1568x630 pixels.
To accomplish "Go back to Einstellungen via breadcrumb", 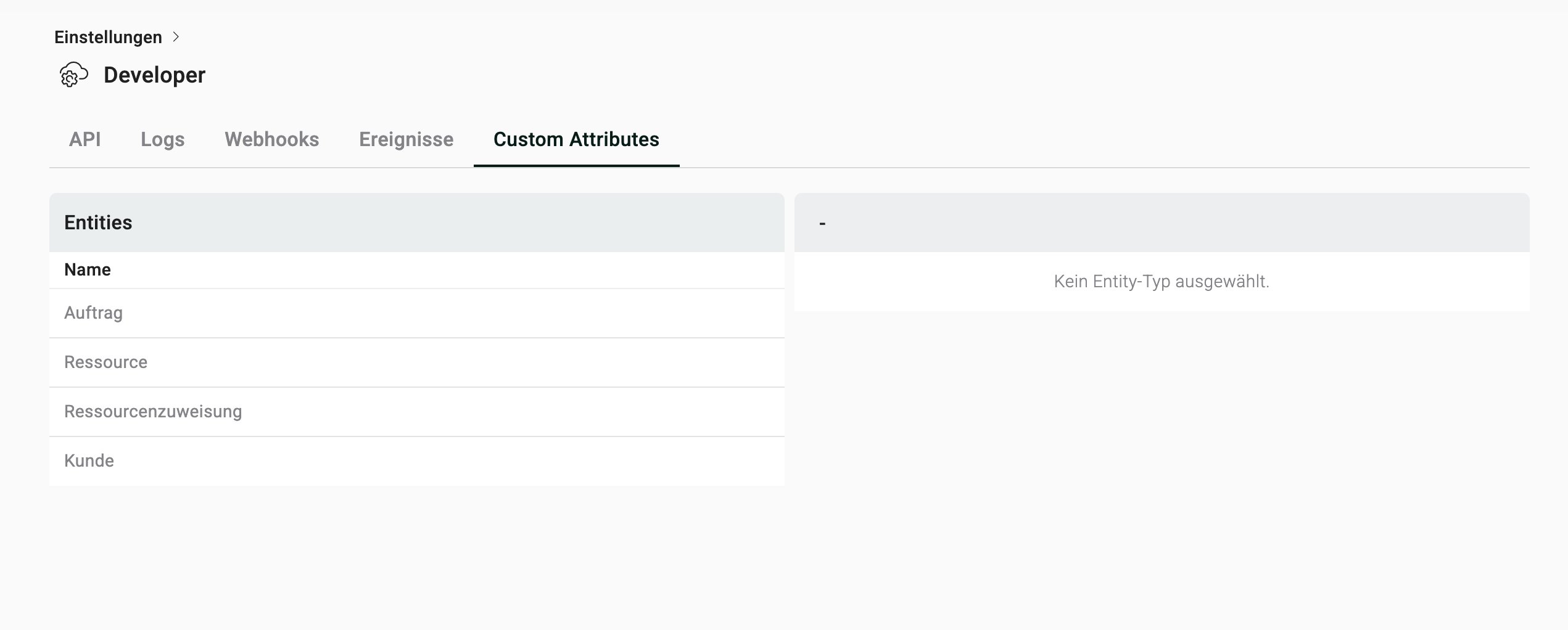I will pyautogui.click(x=108, y=37).
